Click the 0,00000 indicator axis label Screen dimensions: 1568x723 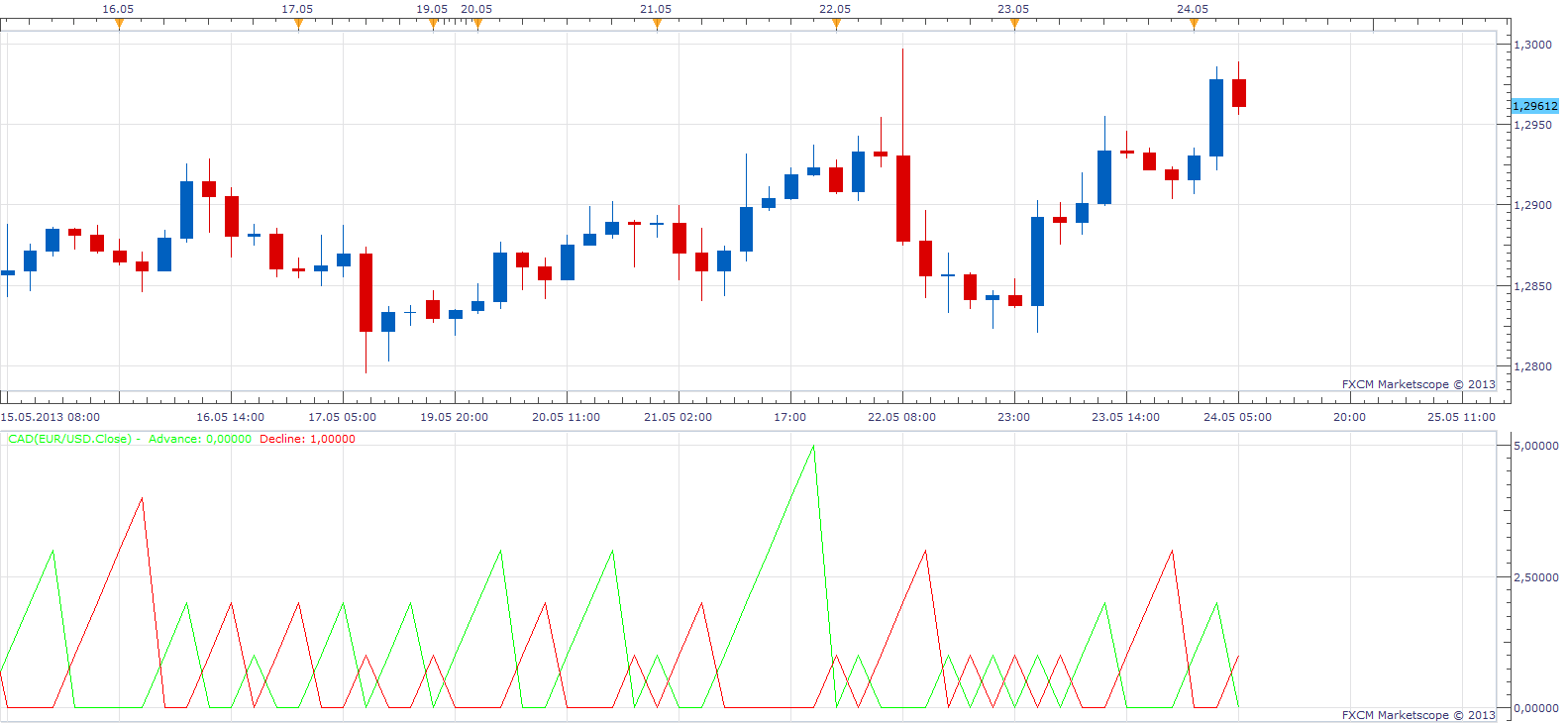coord(1536,708)
